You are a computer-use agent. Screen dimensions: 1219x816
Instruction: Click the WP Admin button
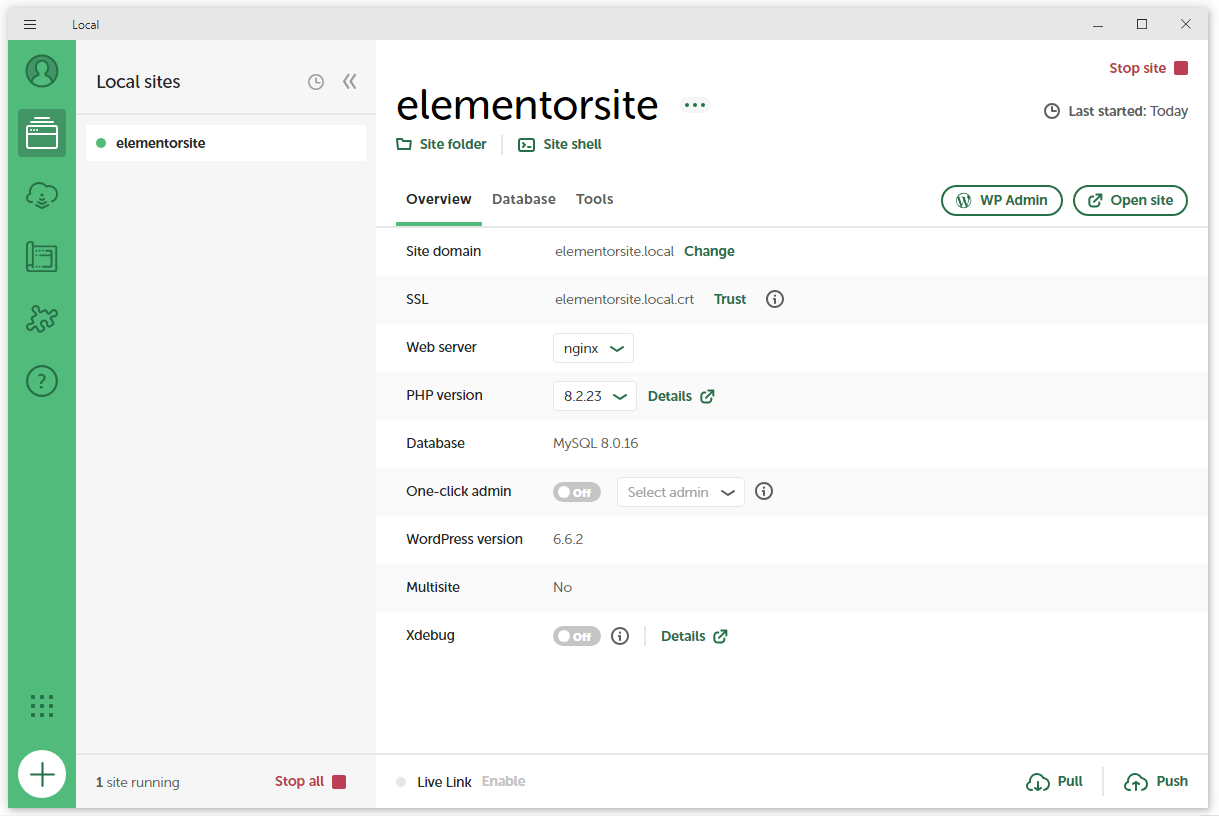[1001, 200]
